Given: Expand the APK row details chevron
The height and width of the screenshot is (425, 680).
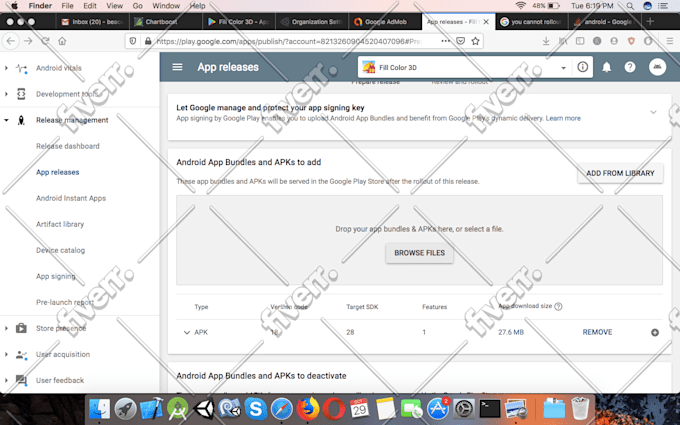Looking at the screenshot, I should (186, 332).
